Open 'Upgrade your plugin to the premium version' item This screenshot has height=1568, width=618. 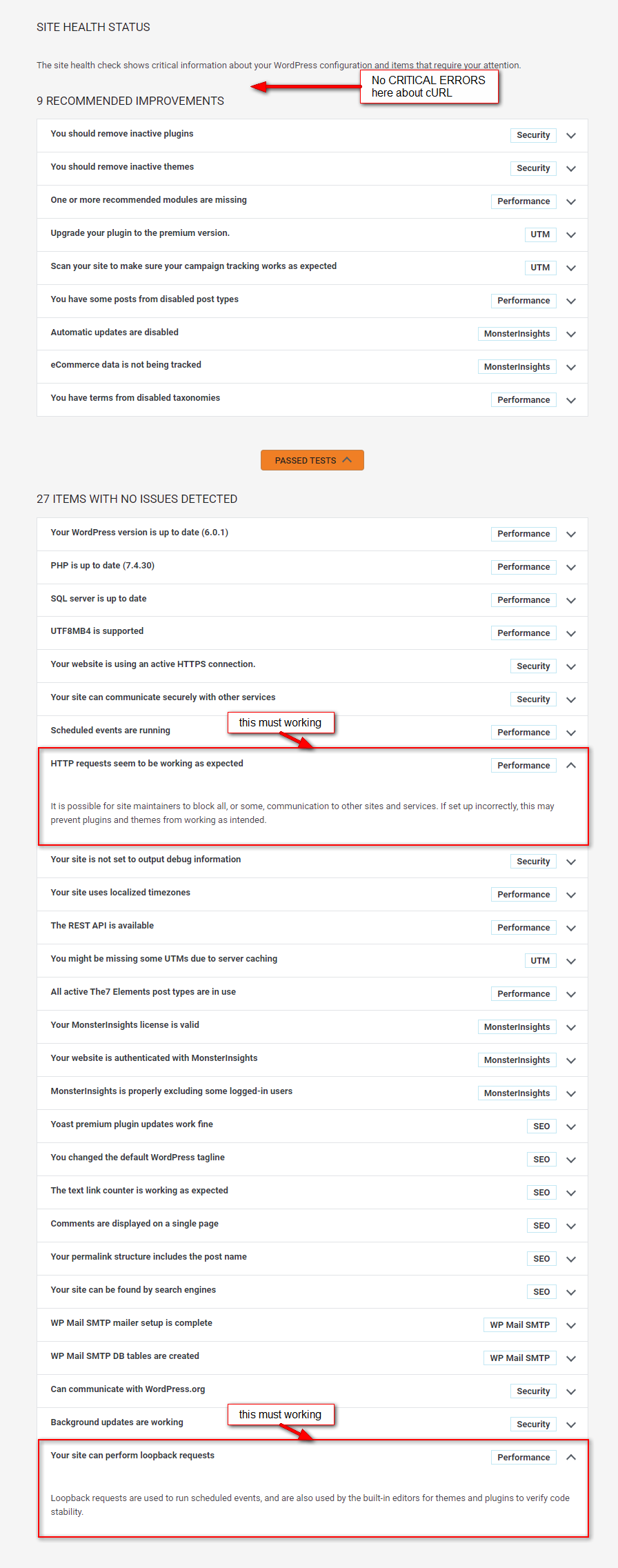[140, 233]
